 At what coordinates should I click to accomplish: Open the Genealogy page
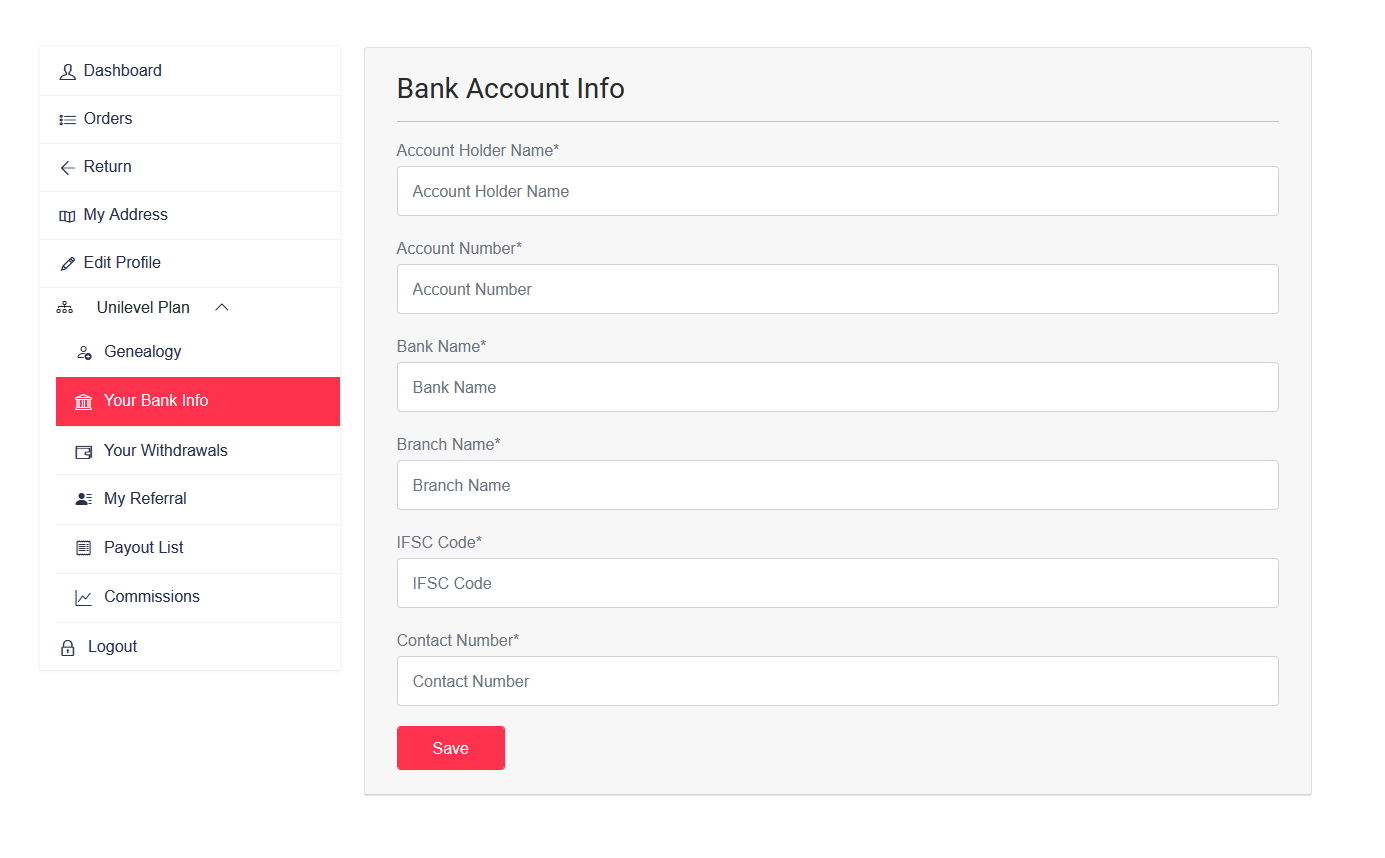click(142, 352)
